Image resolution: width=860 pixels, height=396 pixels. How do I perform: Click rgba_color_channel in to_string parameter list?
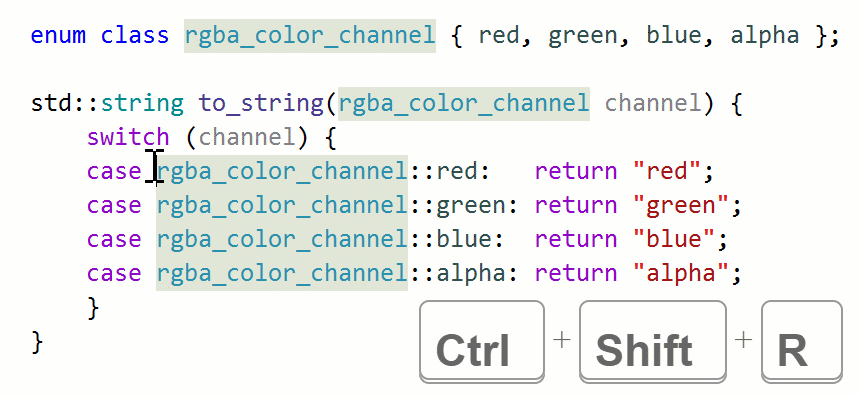(x=464, y=103)
